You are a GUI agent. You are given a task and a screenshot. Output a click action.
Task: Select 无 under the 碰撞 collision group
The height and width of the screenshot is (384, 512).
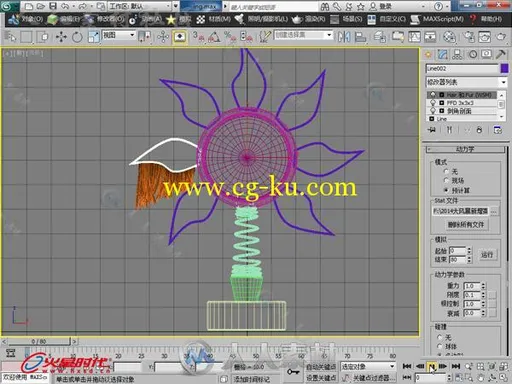(x=439, y=337)
